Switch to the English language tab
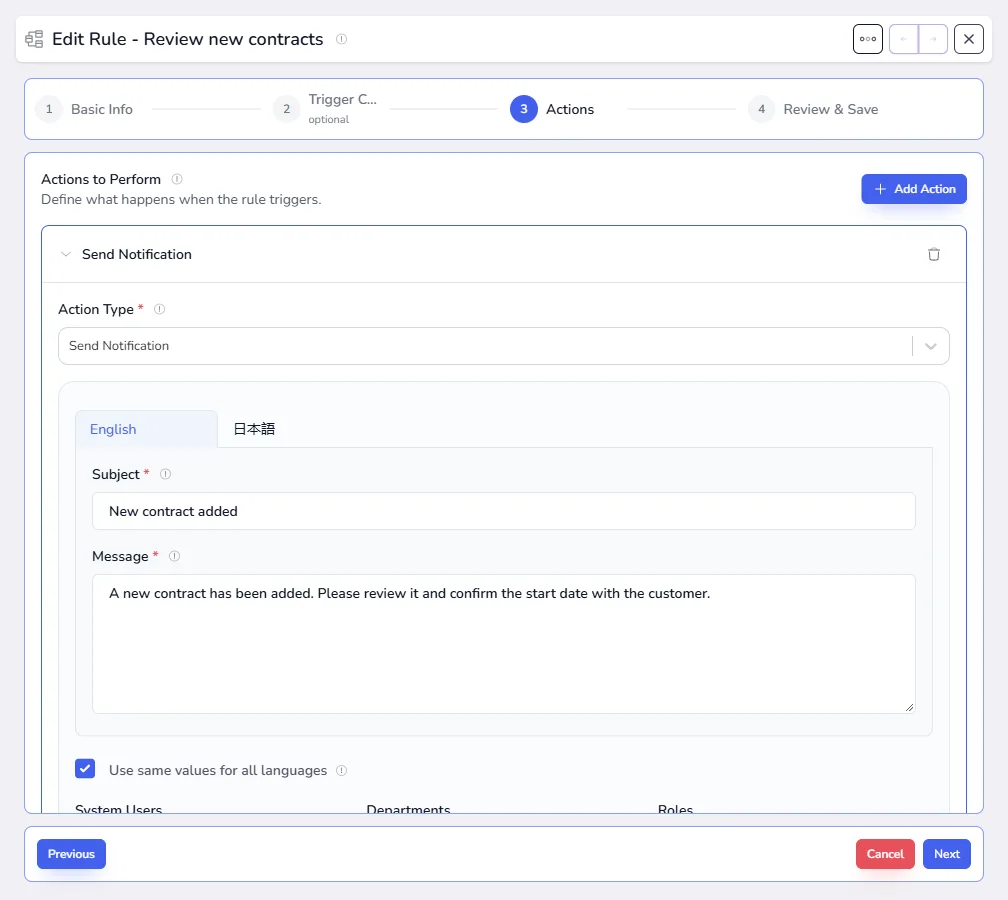This screenshot has height=900, width=1008. pyautogui.click(x=147, y=429)
